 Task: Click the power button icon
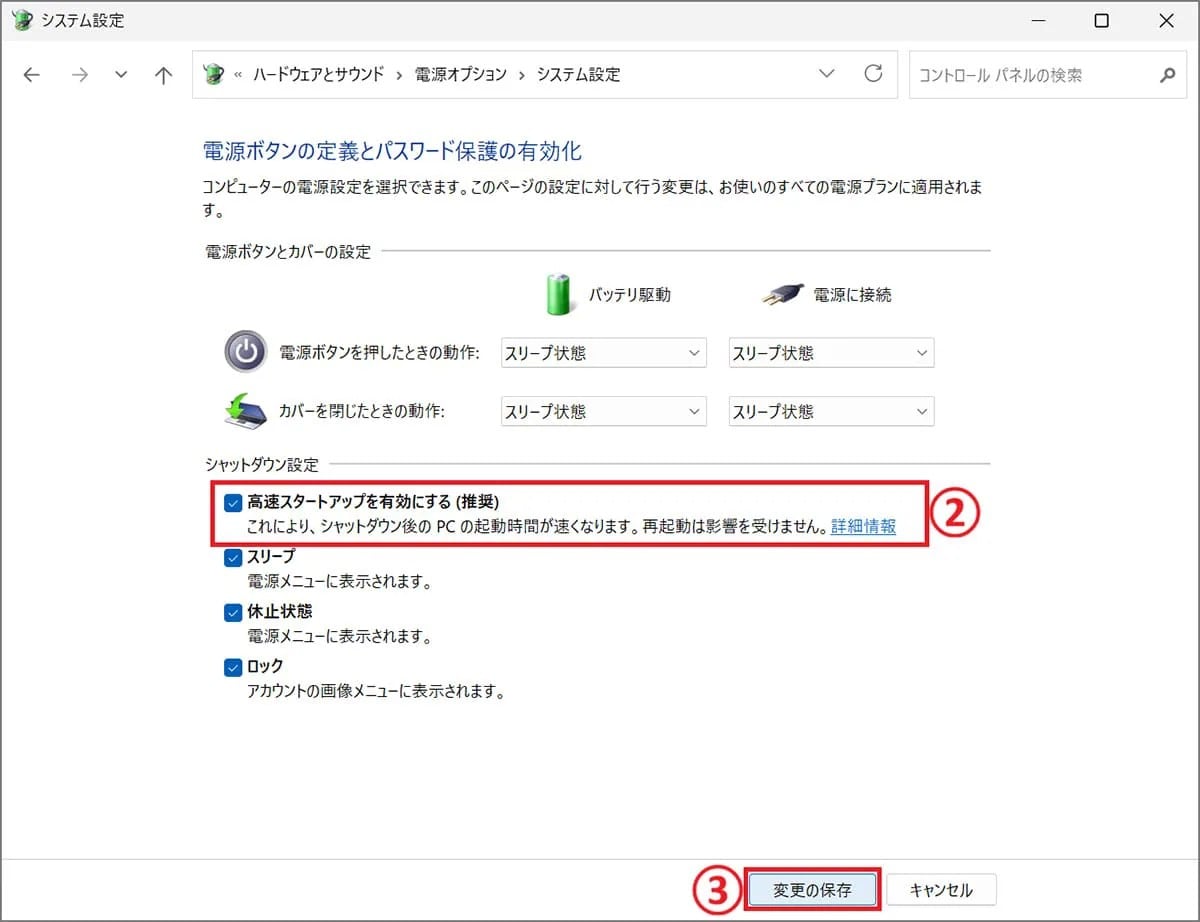tap(245, 352)
